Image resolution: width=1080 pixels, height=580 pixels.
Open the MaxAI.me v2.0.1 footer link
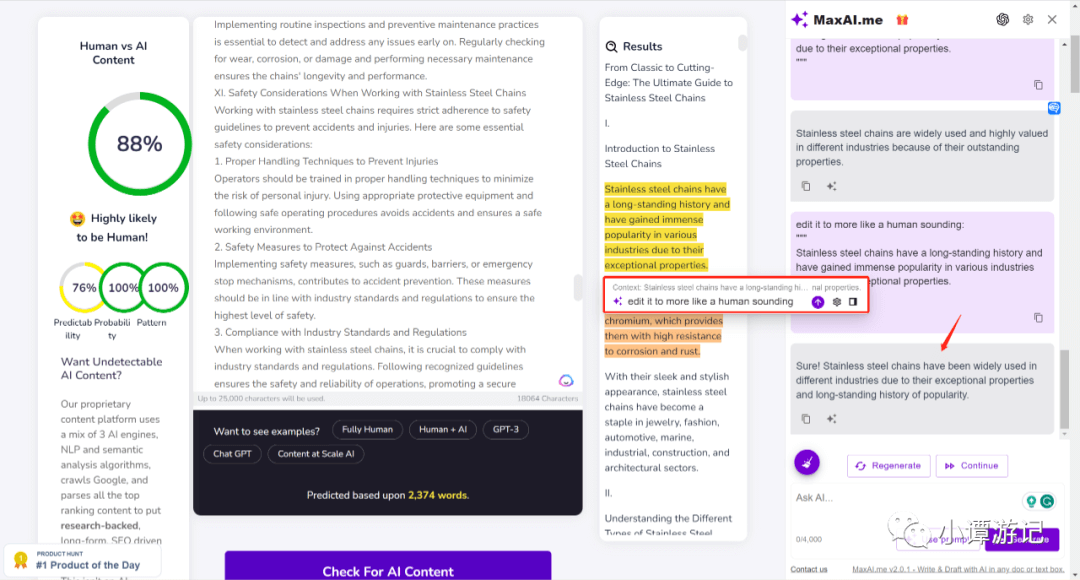(957, 570)
